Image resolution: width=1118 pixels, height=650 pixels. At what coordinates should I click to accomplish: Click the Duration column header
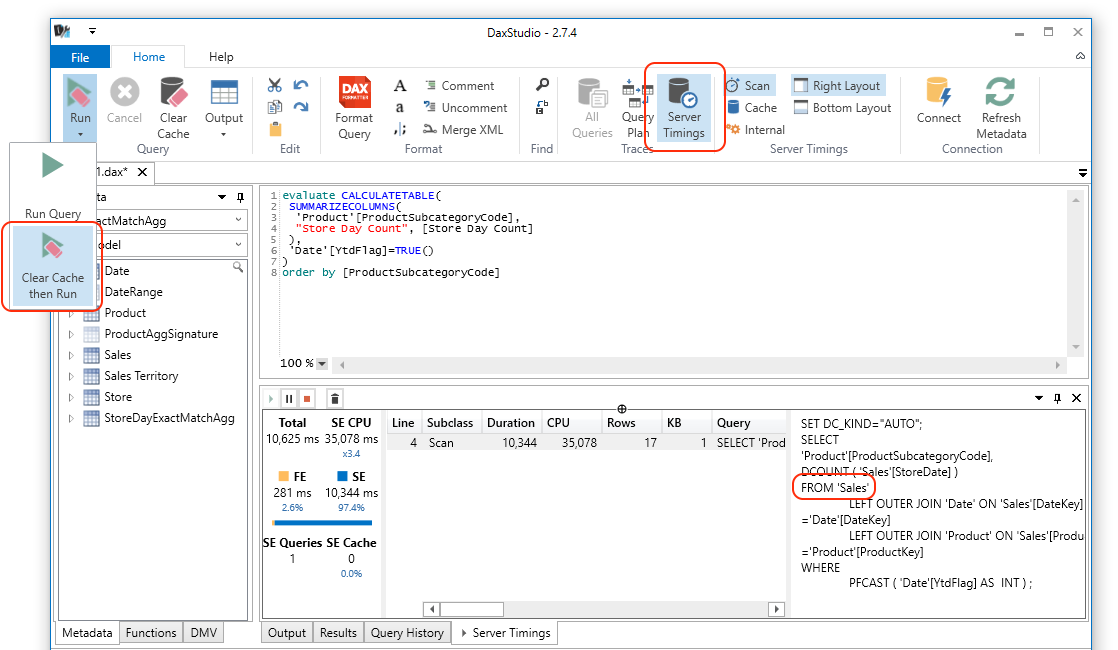pos(511,423)
